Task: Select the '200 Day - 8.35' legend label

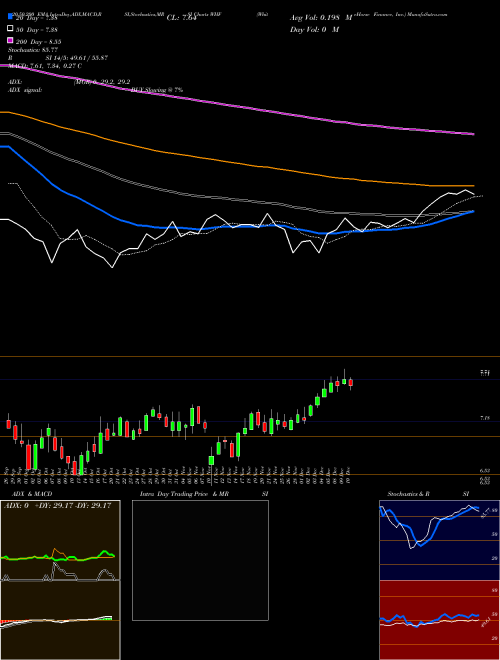Action: (39, 42)
